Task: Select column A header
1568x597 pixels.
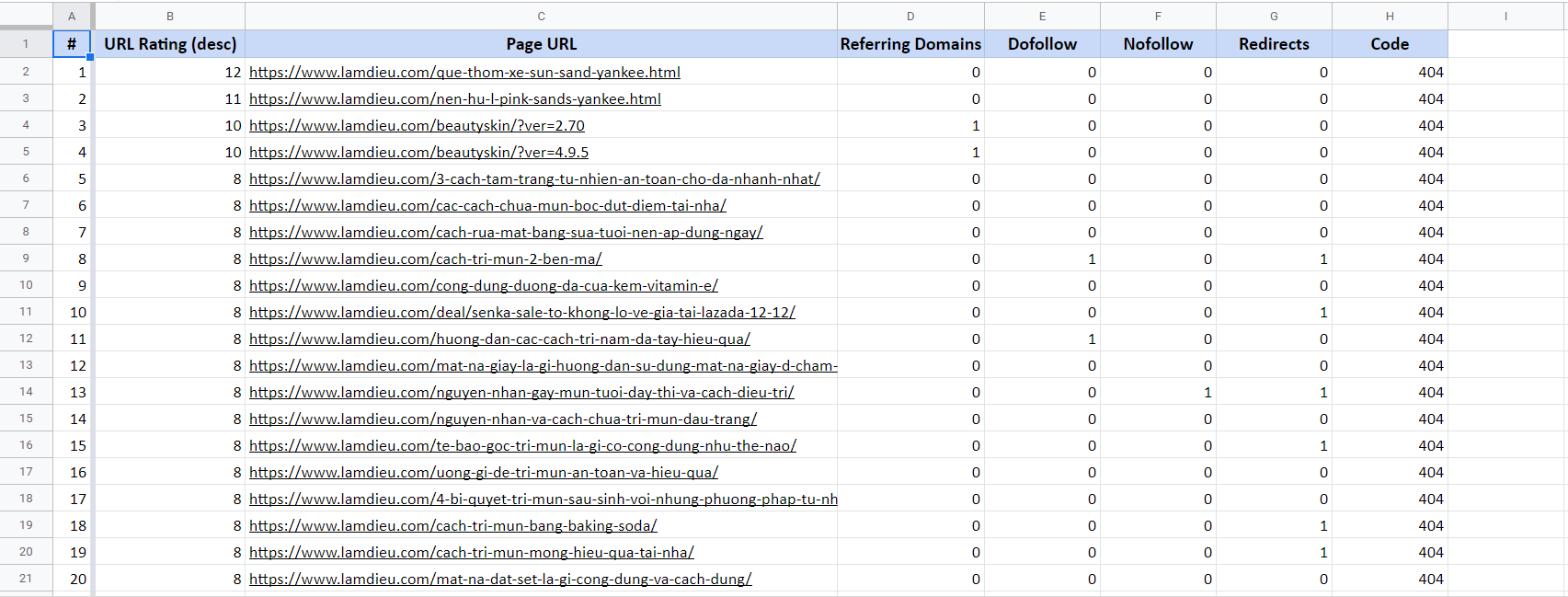Action: [x=72, y=16]
